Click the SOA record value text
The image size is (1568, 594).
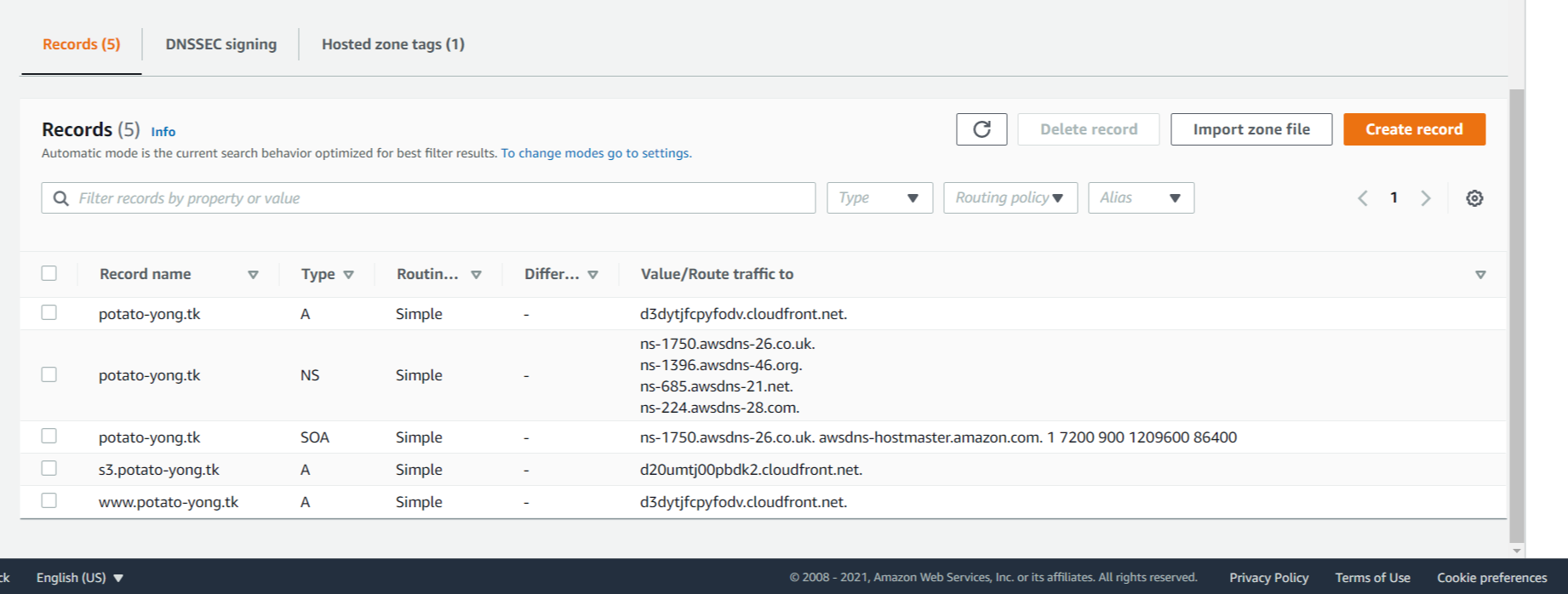938,437
